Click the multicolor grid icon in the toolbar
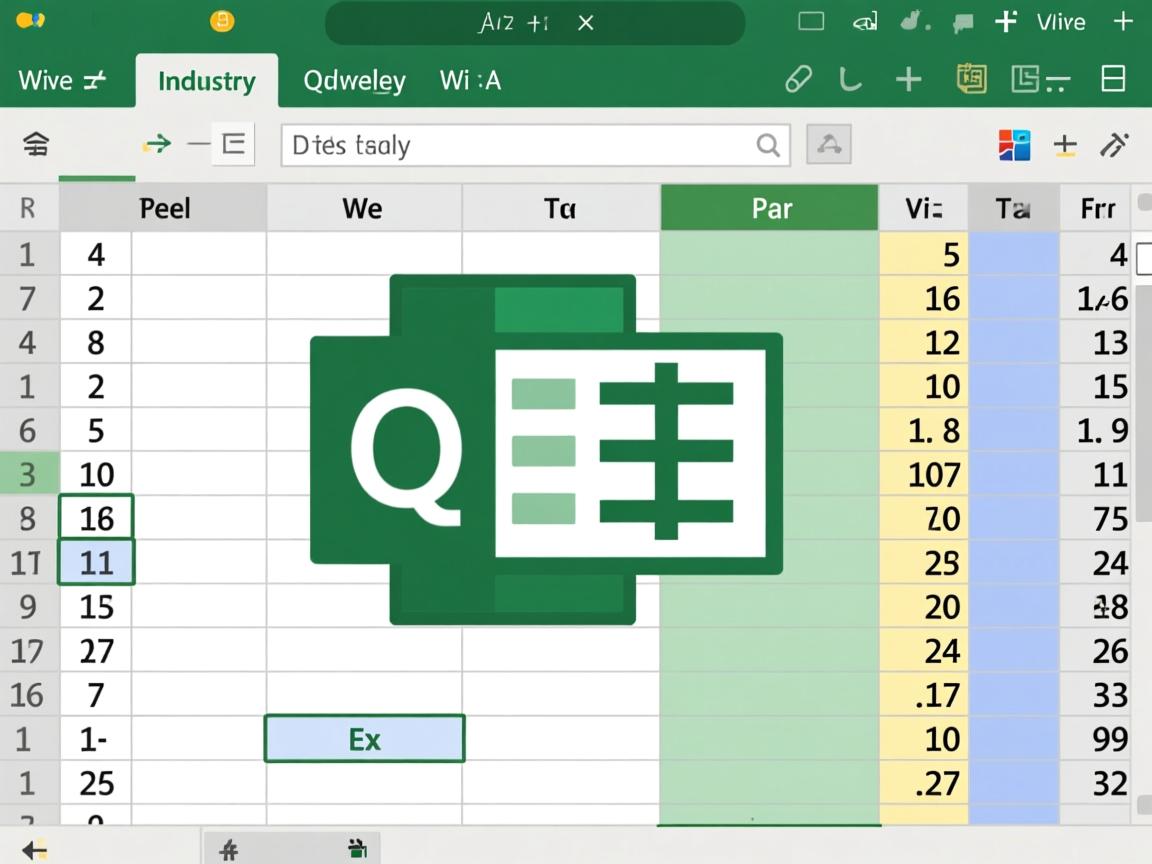Viewport: 1152px width, 864px height. [1014, 145]
